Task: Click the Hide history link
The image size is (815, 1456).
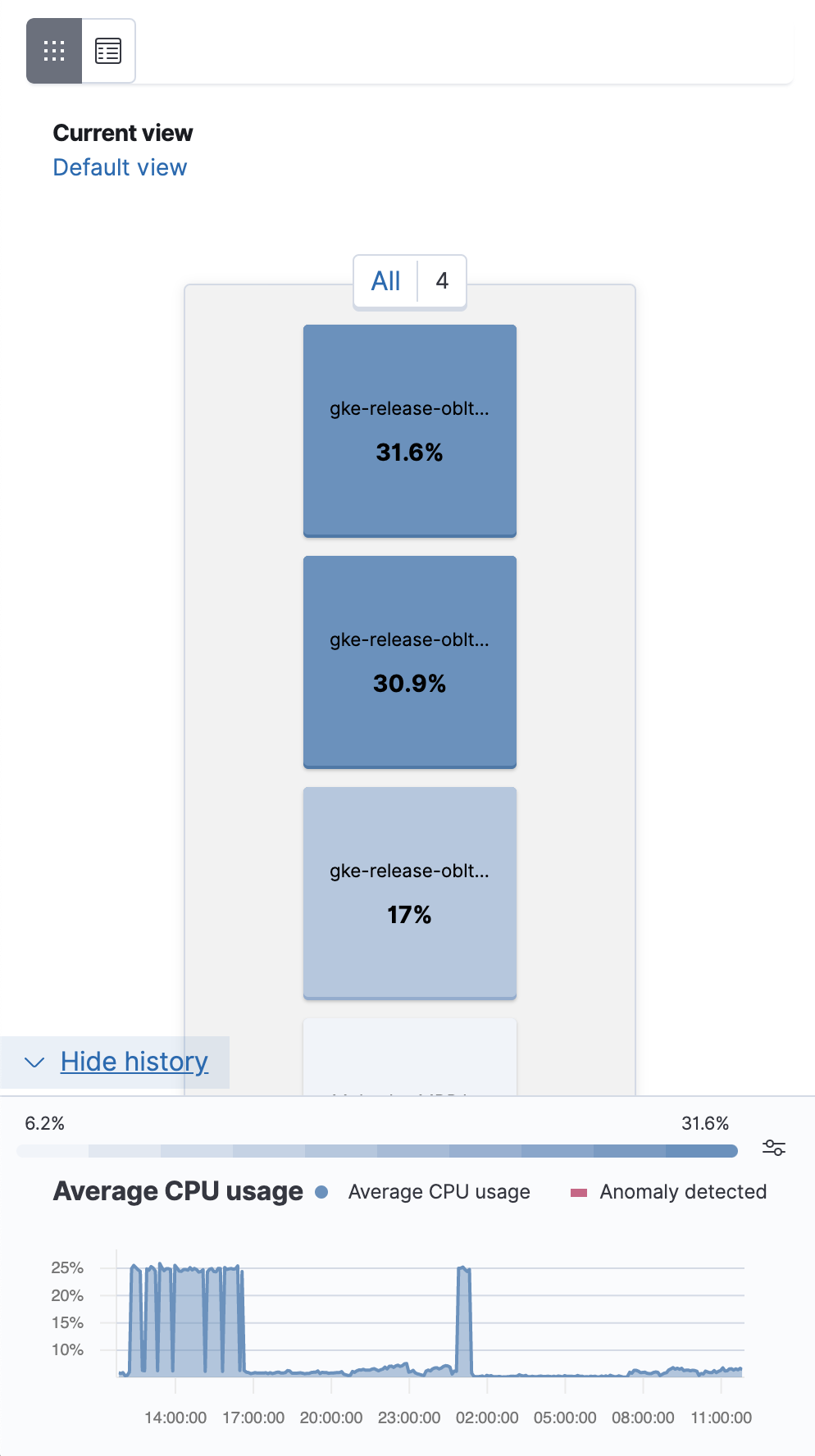Action: [134, 1062]
